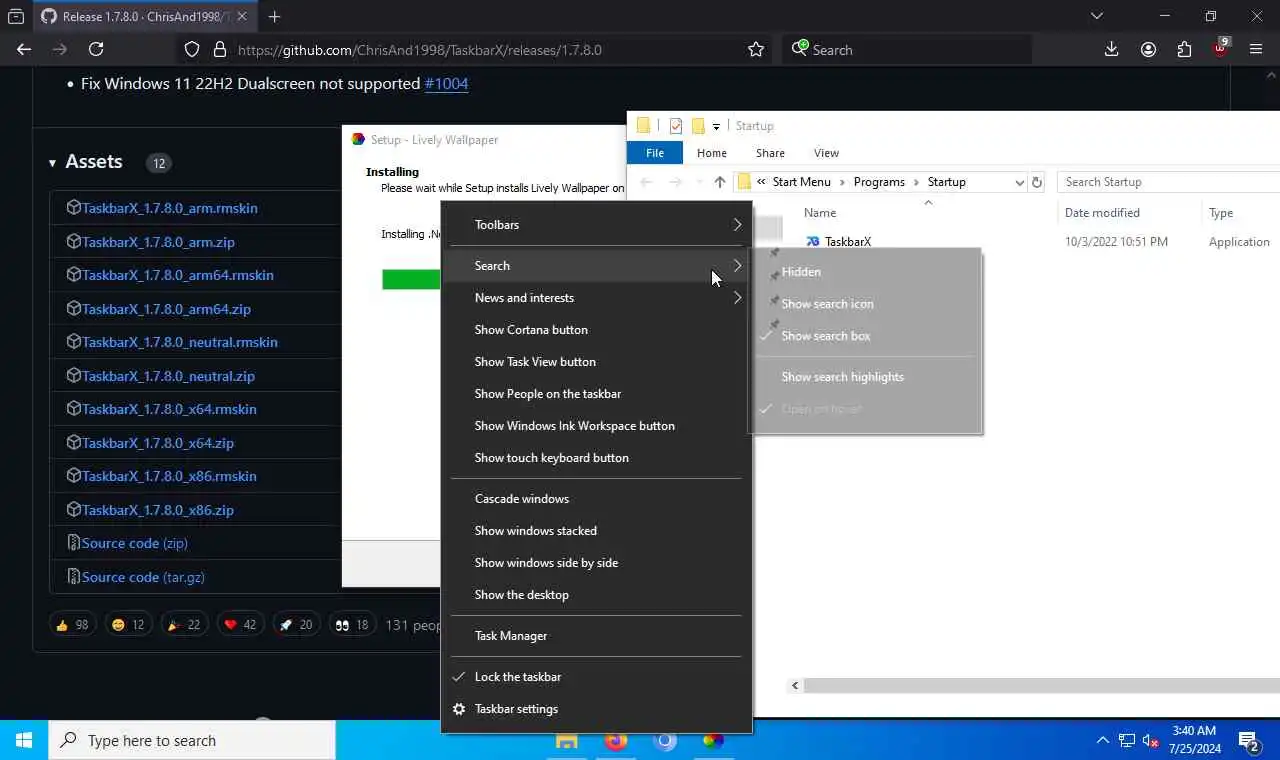Open a new browser tab
The width and height of the screenshot is (1280, 760).
tap(274, 16)
